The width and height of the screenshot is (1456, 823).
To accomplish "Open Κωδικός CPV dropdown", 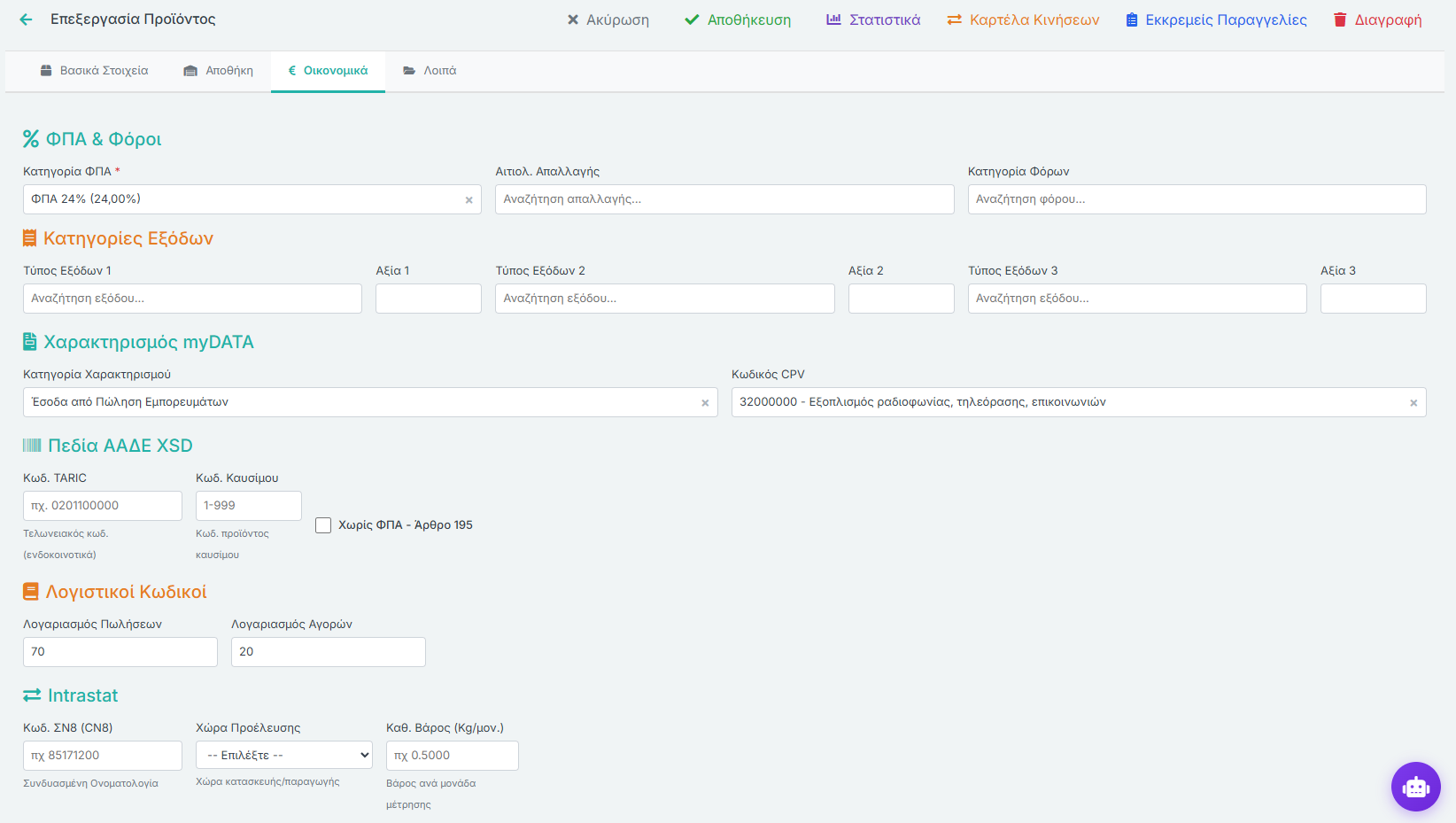I will click(x=1079, y=402).
